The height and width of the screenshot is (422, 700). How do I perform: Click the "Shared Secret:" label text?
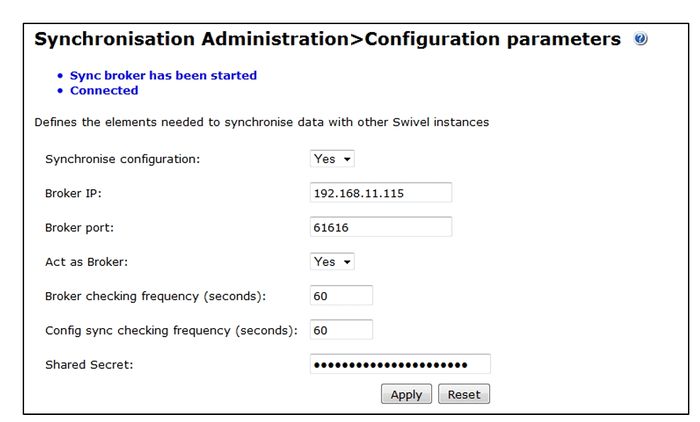pyautogui.click(x=89, y=365)
